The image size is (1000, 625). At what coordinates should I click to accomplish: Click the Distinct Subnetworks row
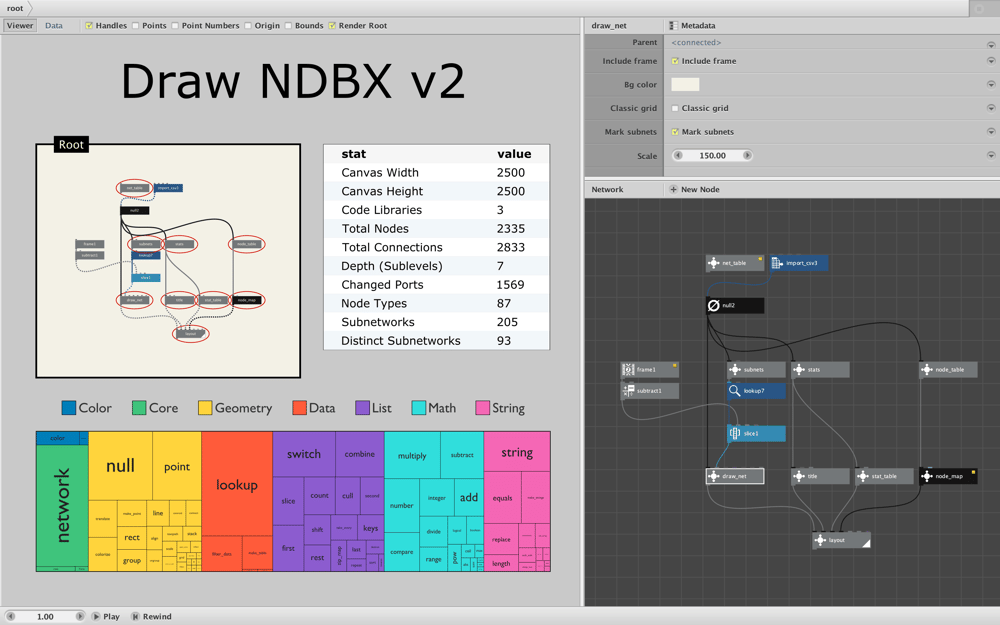[437, 341]
